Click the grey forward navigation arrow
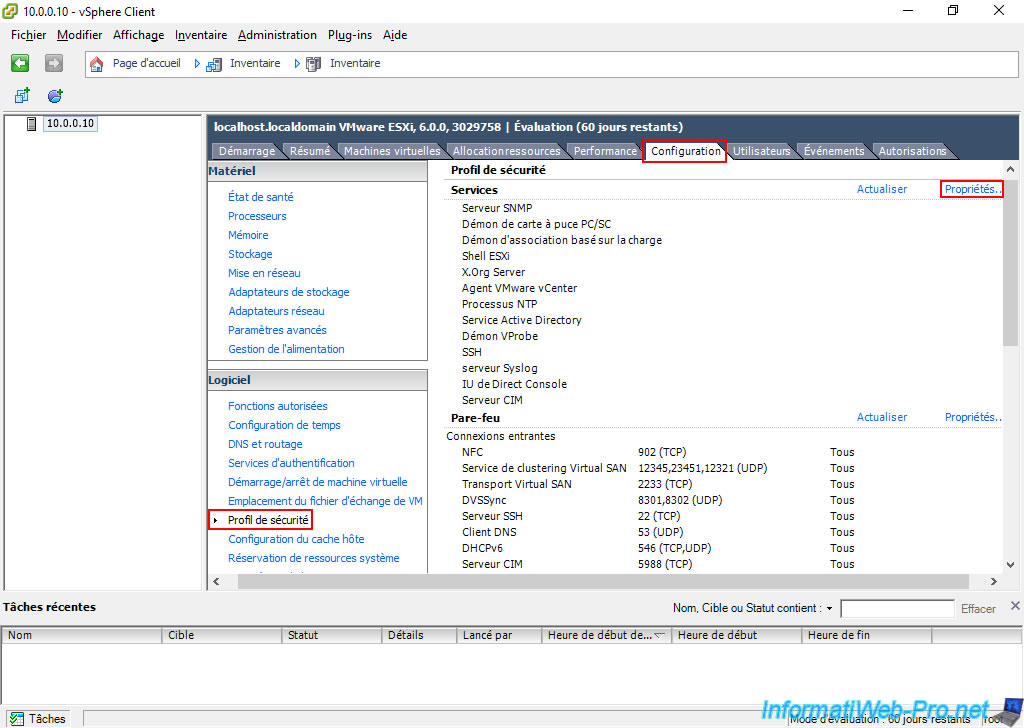Screen dimensions: 1024x728 click(x=54, y=63)
